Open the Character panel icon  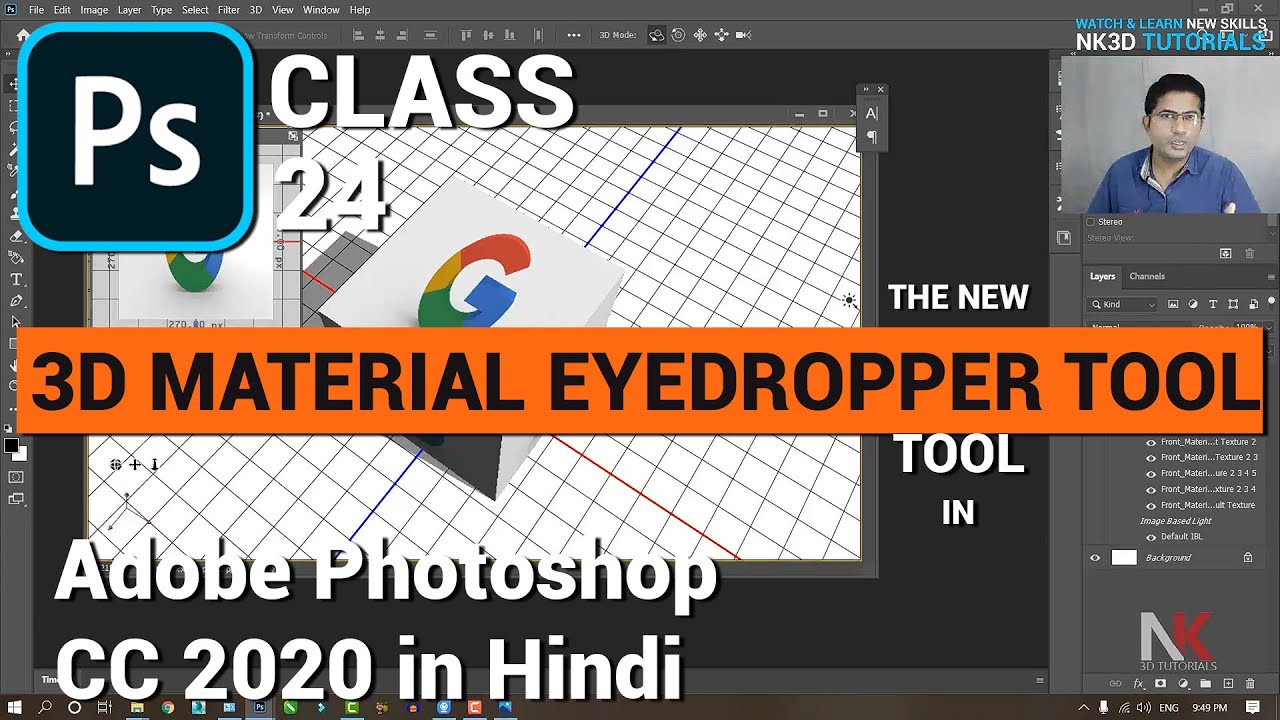pyautogui.click(x=871, y=114)
